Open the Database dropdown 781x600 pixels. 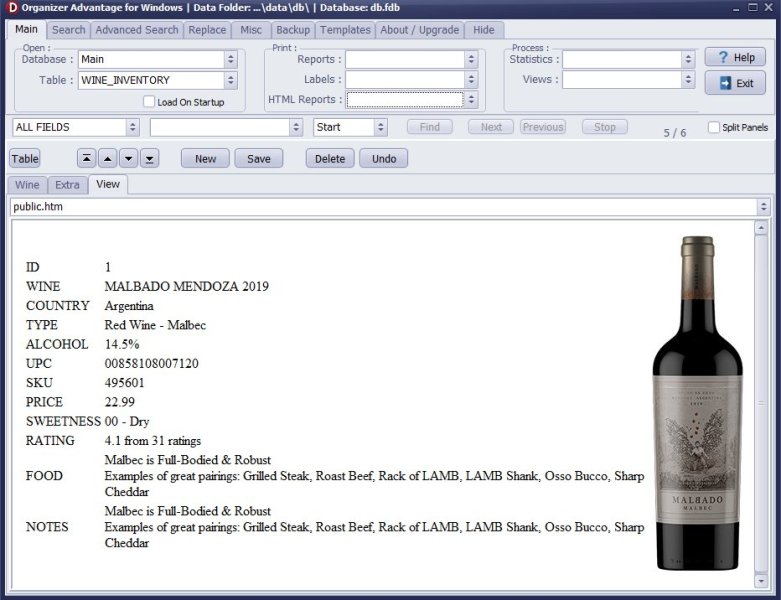click(x=231, y=59)
